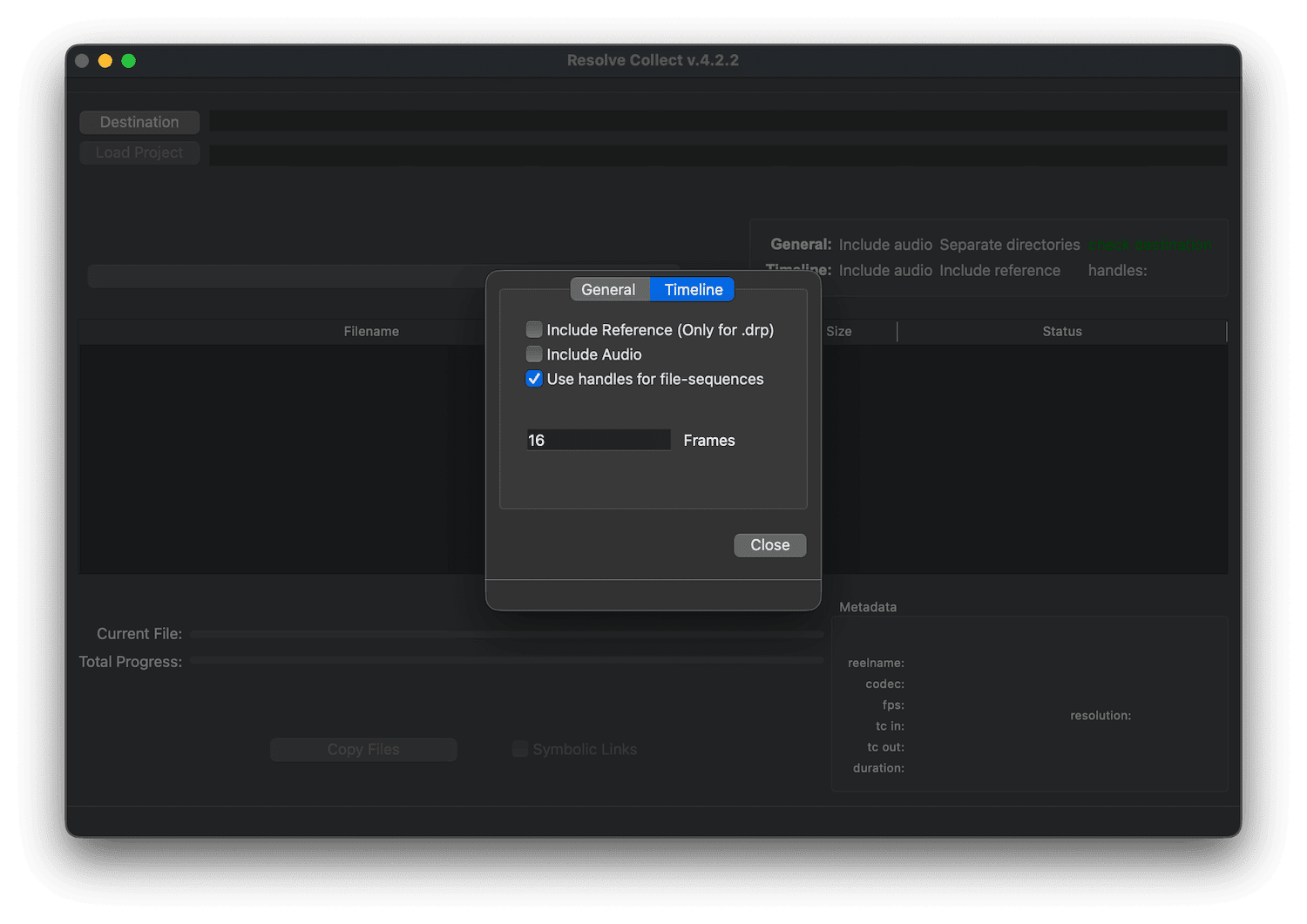The image size is (1307, 924).
Task: Click the 'tc in:' metadata label
Action: click(x=890, y=726)
